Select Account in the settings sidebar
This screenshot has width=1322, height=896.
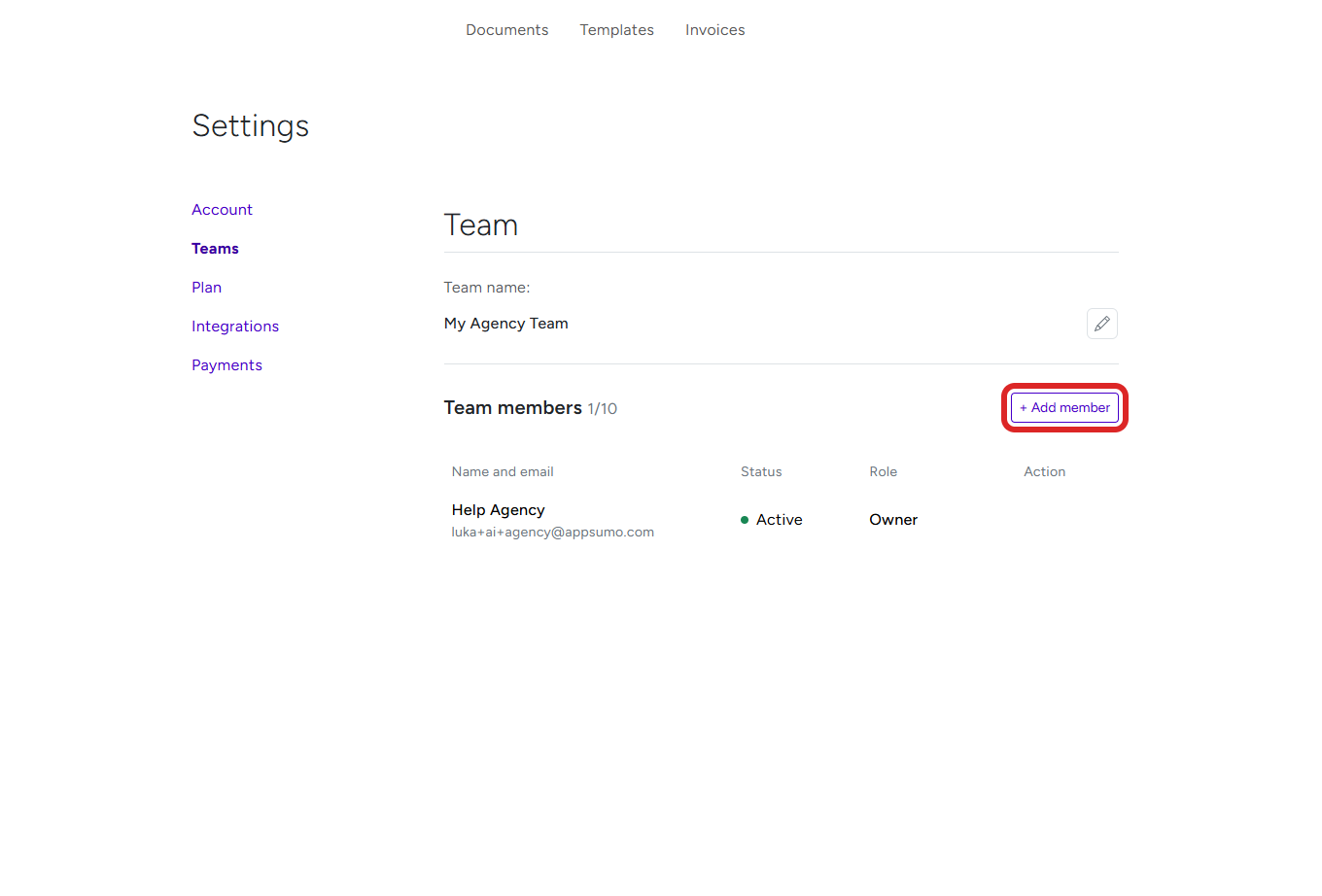tap(222, 209)
